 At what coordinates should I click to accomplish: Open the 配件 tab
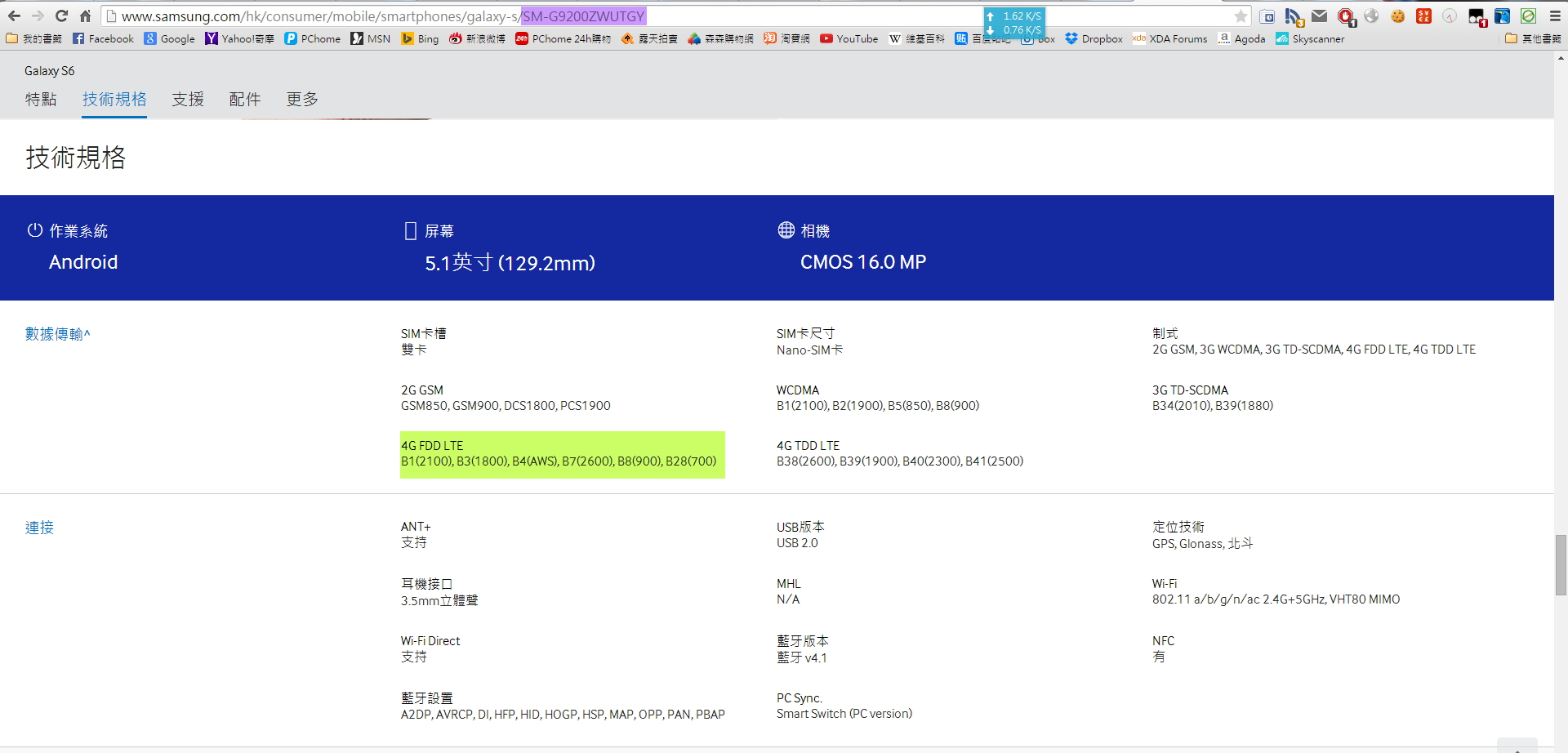245,99
